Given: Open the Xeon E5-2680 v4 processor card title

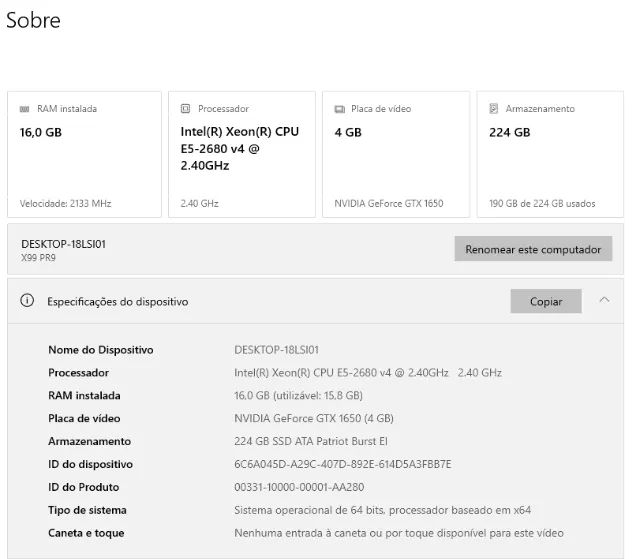Looking at the screenshot, I should pos(239,148).
